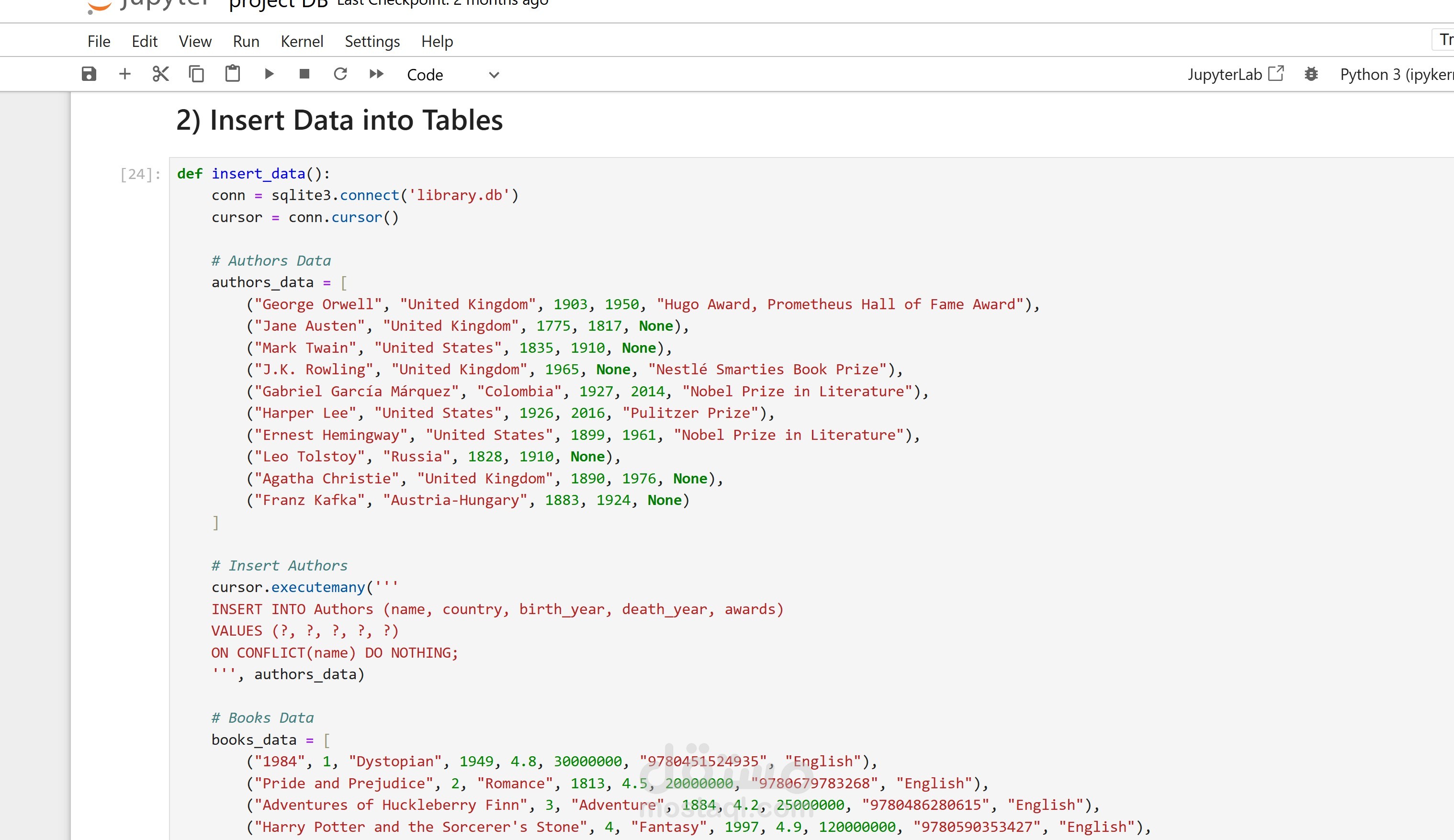Click the Python 3 kernel name
Image resolution: width=1454 pixels, height=840 pixels.
click(x=1395, y=74)
